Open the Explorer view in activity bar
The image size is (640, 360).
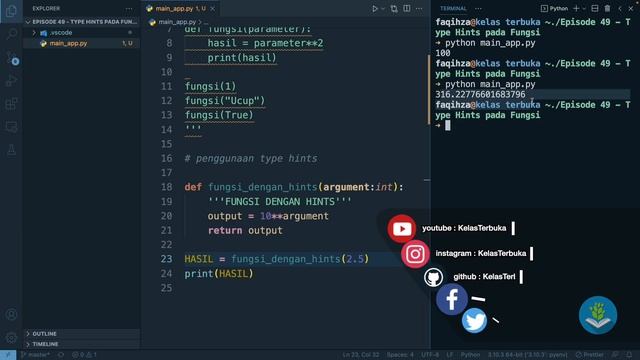coord(11,11)
